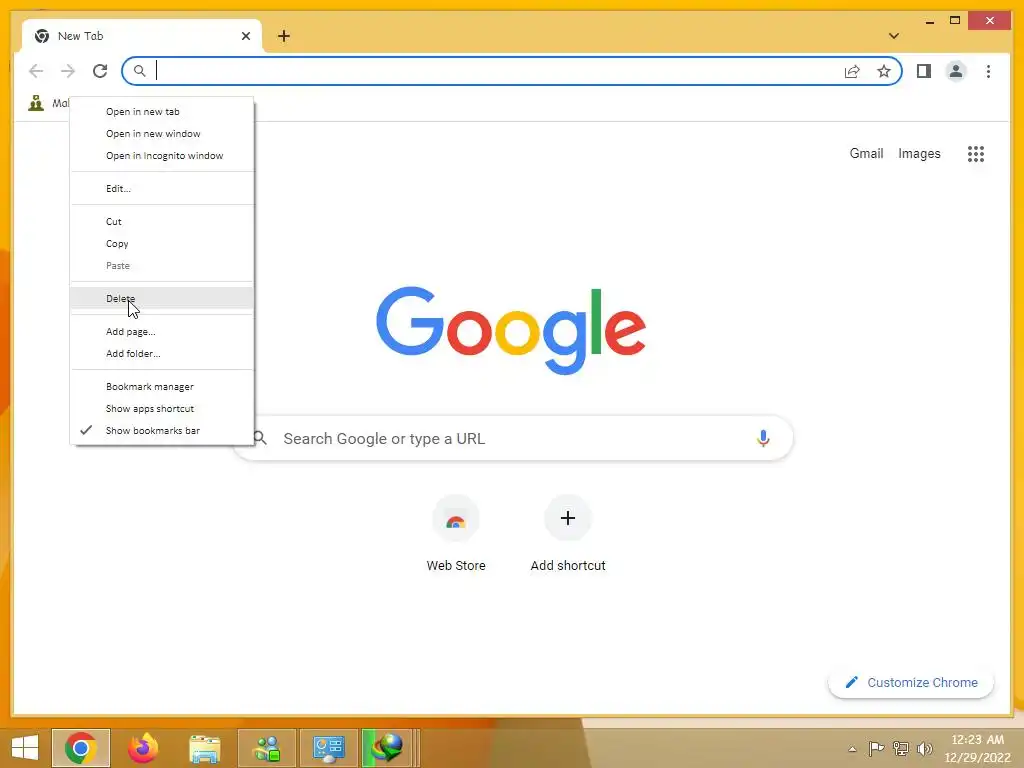Click the volume speaker tray icon
1024x768 pixels.
pos(925,748)
